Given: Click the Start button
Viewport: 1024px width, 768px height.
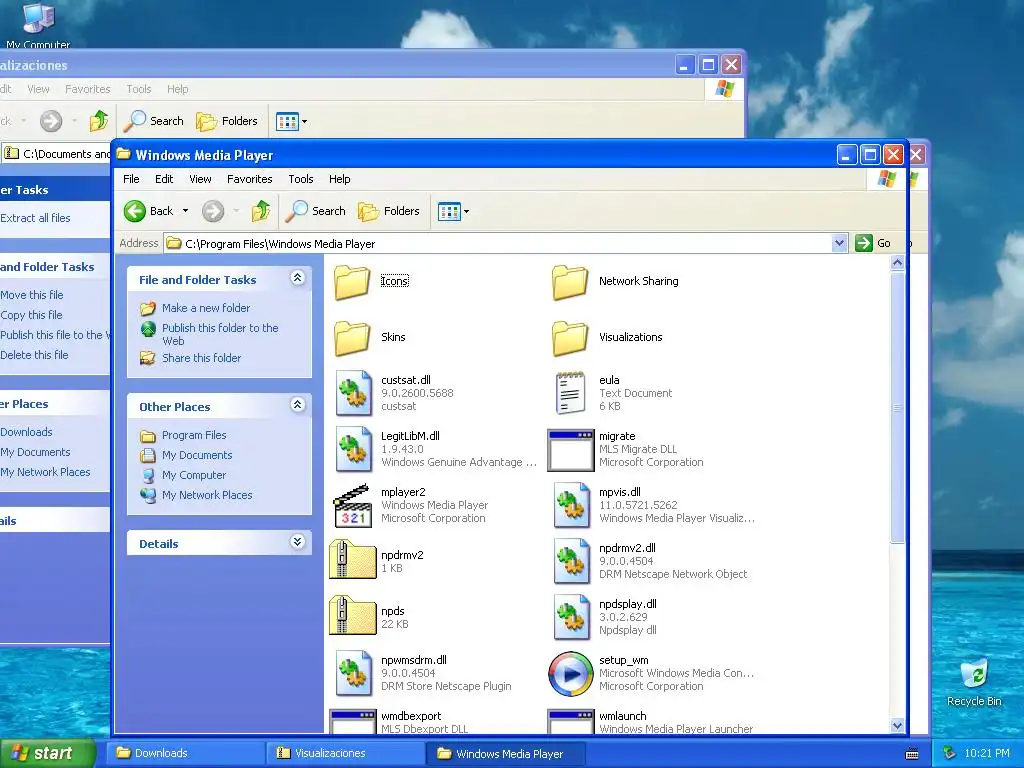Looking at the screenshot, I should point(47,753).
